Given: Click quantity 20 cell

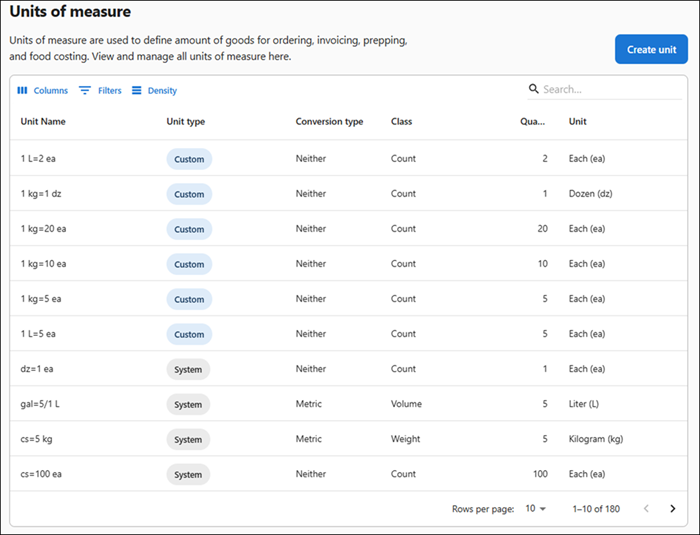Looking at the screenshot, I should coord(542,229).
